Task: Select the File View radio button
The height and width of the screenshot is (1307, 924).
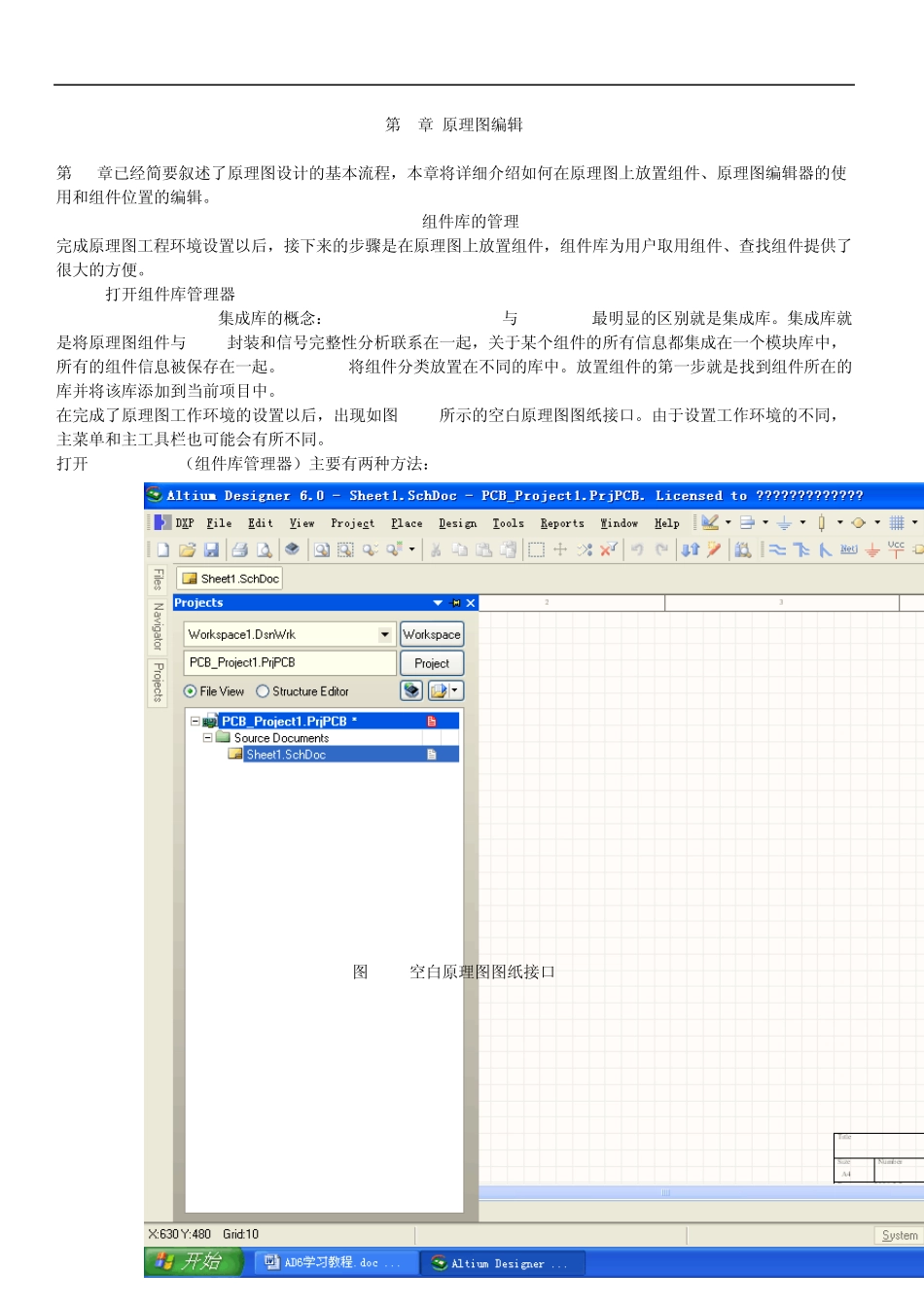Action: (190, 691)
